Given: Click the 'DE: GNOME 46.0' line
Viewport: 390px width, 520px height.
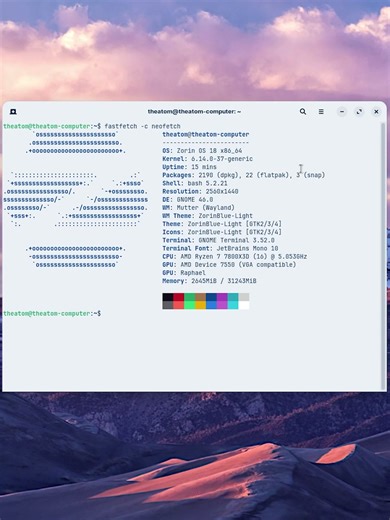Looking at the screenshot, I should point(188,200).
